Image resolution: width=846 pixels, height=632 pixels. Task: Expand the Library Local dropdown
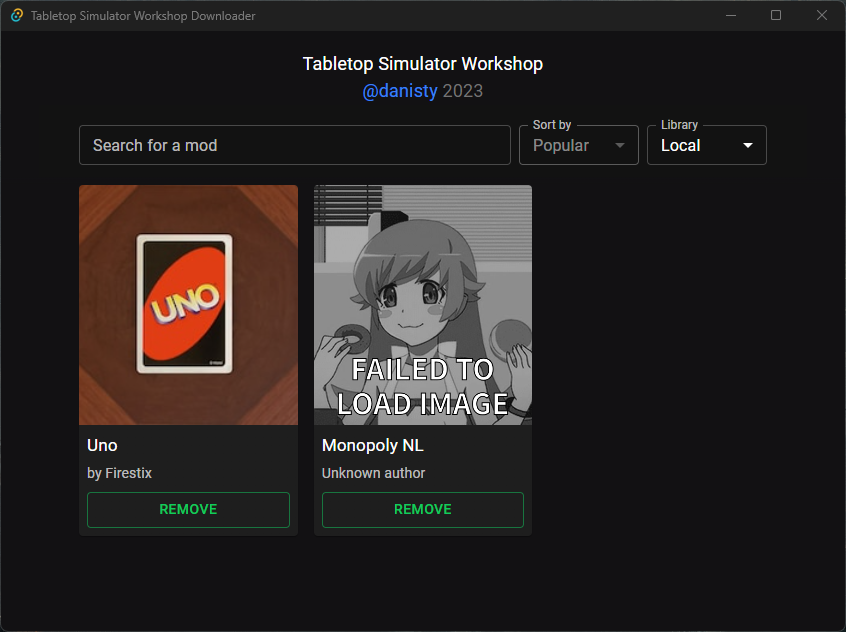[x=706, y=145]
